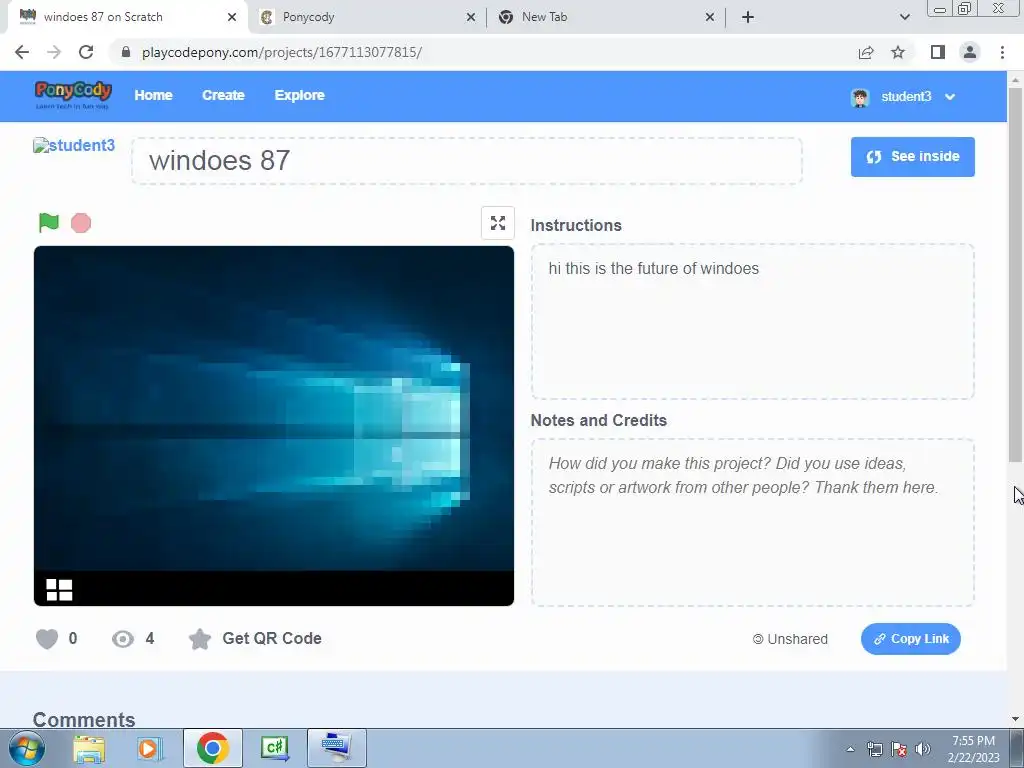Viewport: 1024px width, 768px height.
Task: Click the Unshared status label
Action: click(790, 639)
